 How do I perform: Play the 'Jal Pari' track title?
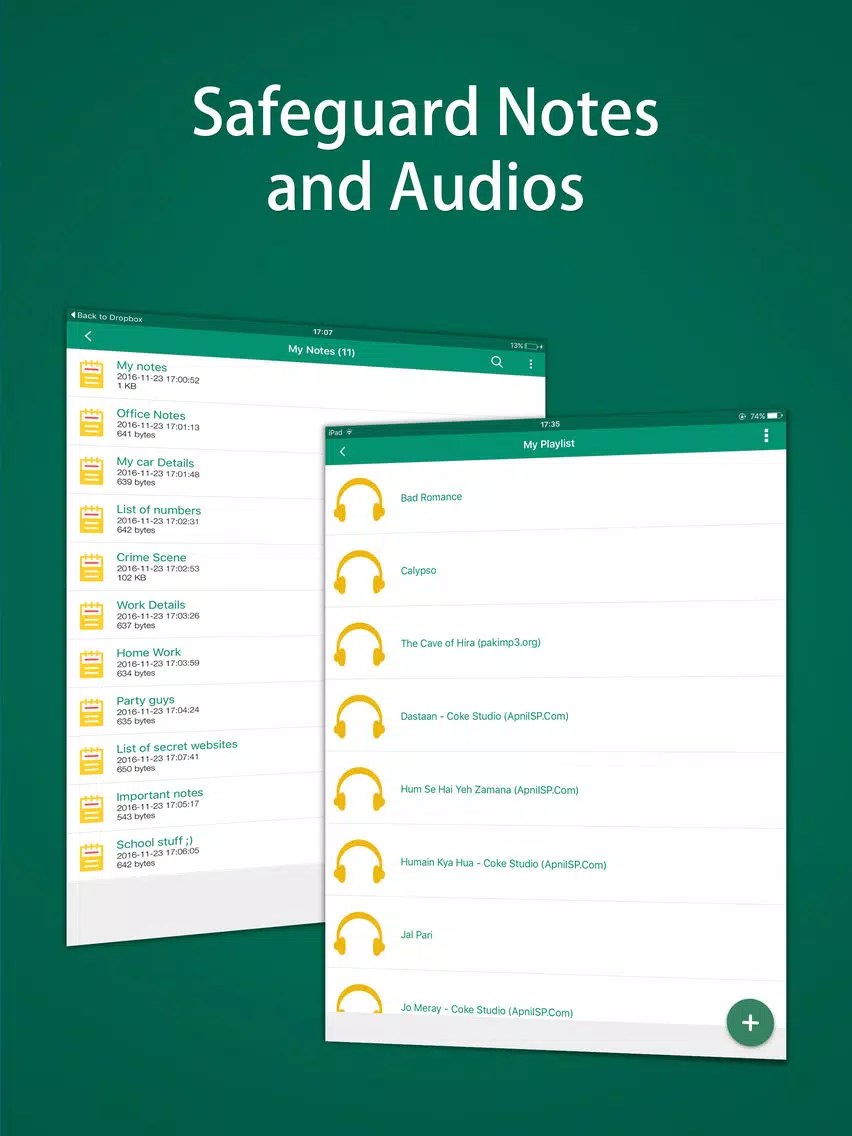(417, 935)
